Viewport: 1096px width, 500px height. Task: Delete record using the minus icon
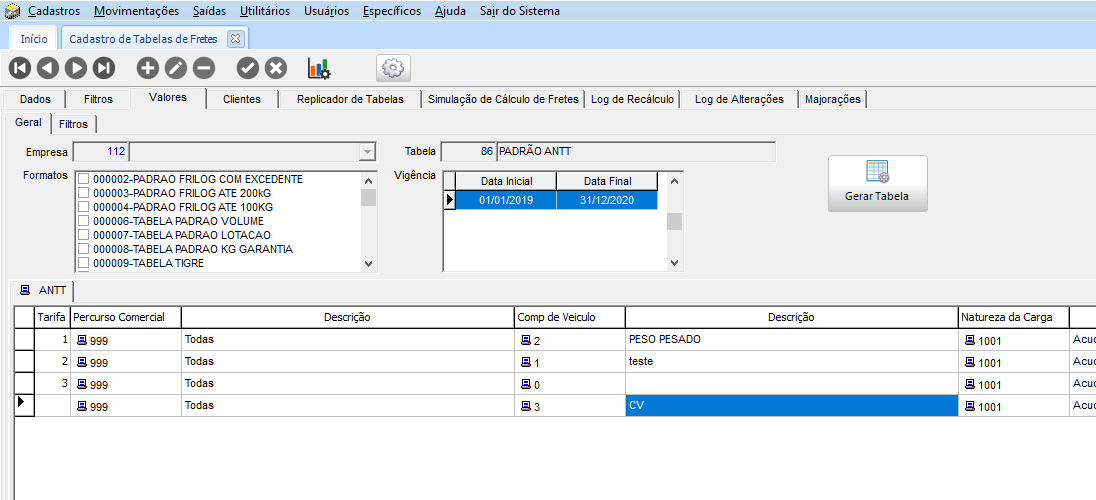coord(204,68)
